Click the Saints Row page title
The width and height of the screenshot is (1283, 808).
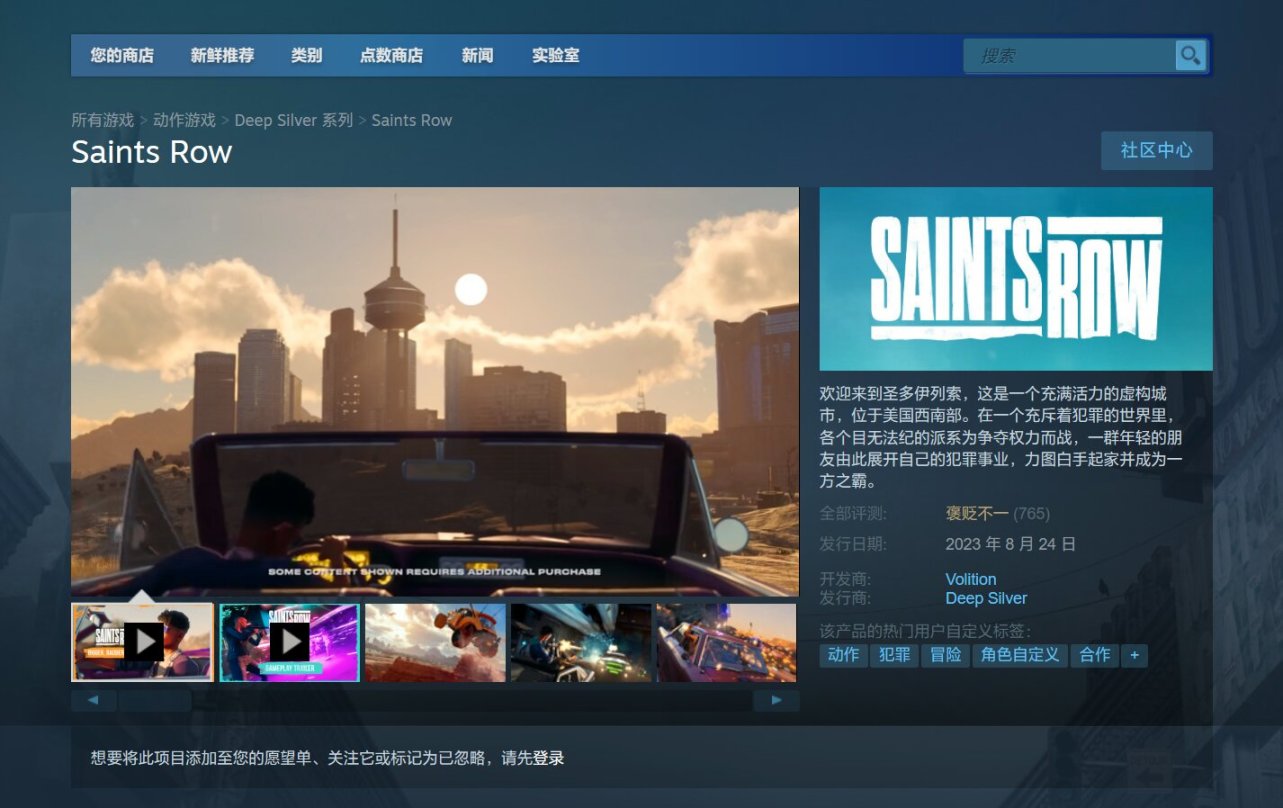click(x=152, y=152)
